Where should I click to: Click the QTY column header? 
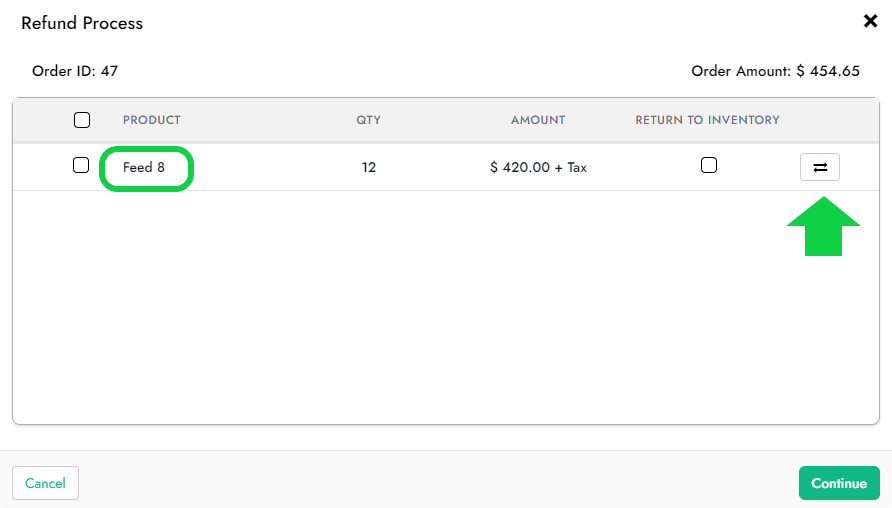[x=369, y=120]
